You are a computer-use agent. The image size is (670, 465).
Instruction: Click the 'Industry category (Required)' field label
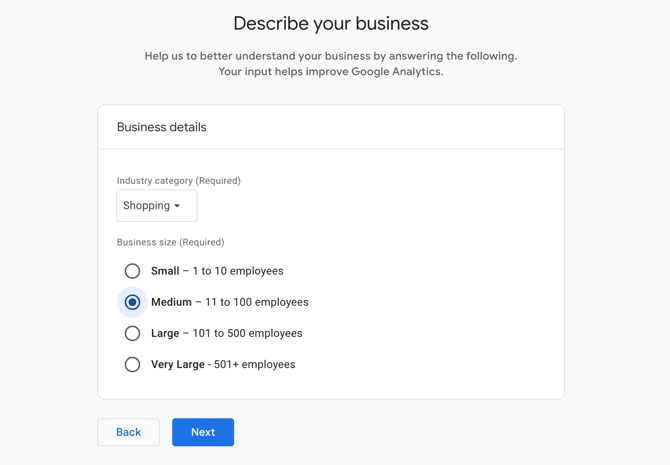(179, 180)
